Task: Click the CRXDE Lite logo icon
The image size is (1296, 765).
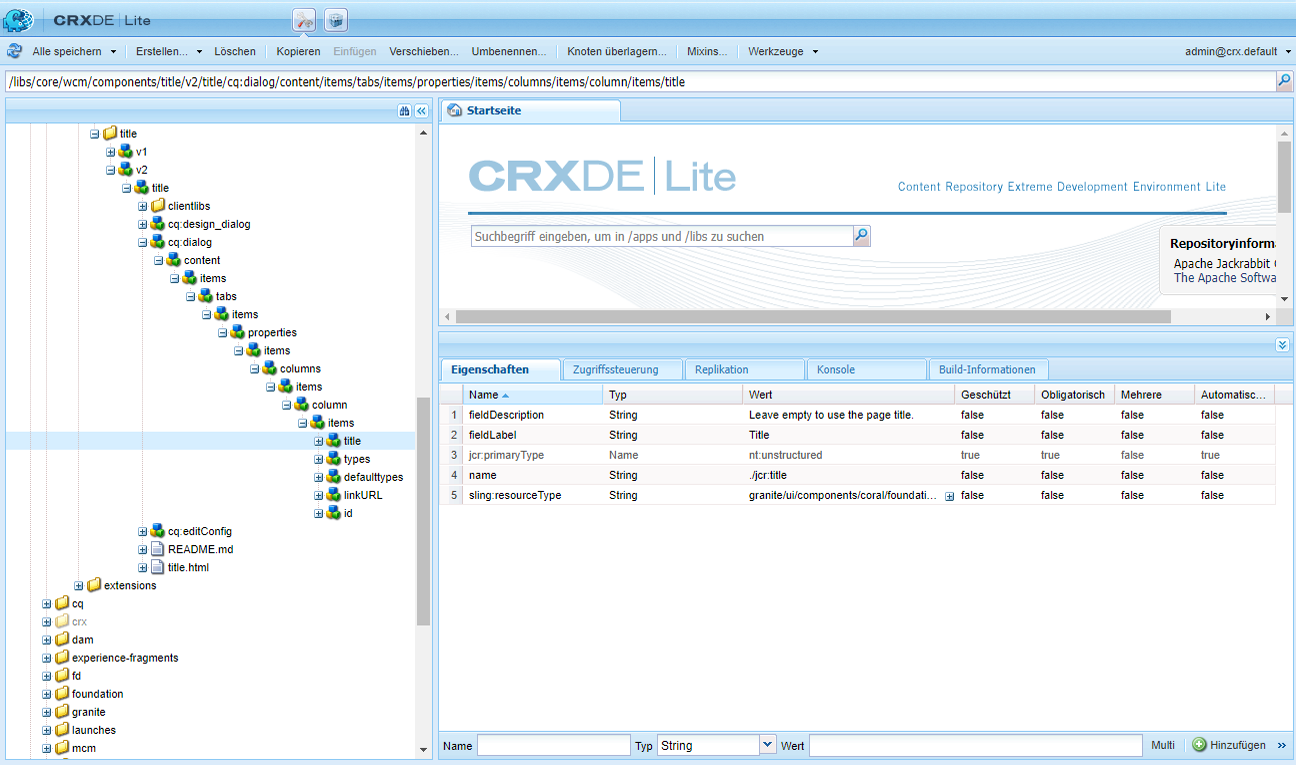Action: tap(19, 19)
